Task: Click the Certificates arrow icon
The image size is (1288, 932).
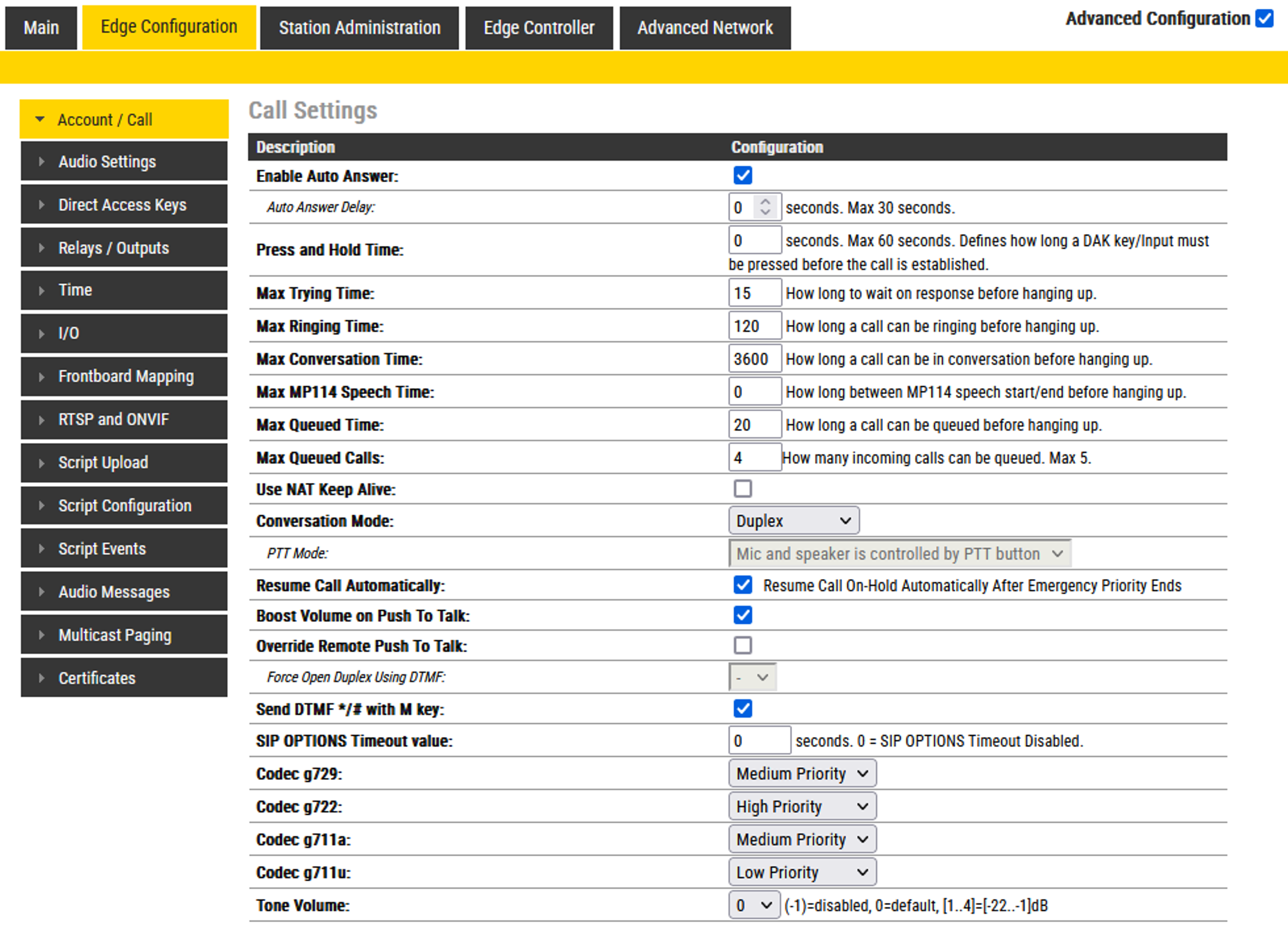Action: 42,678
